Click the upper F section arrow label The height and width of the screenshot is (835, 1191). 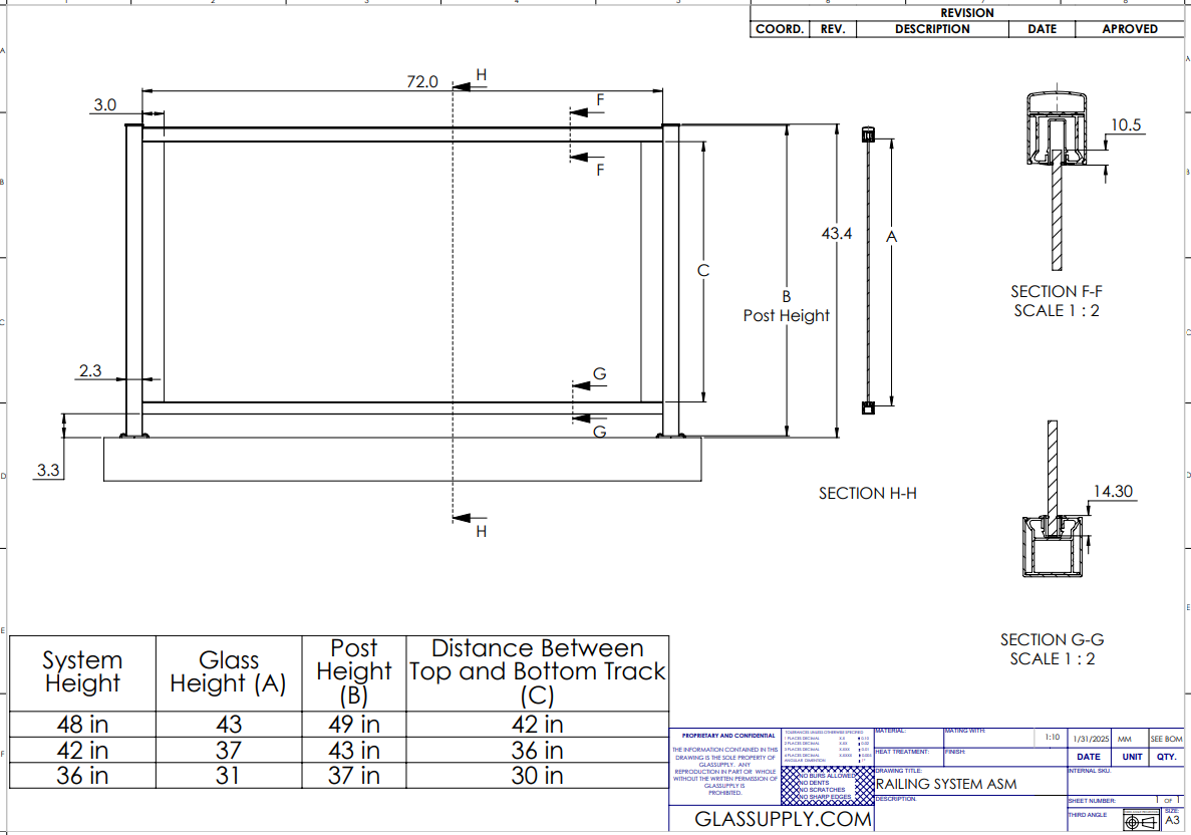pos(600,100)
